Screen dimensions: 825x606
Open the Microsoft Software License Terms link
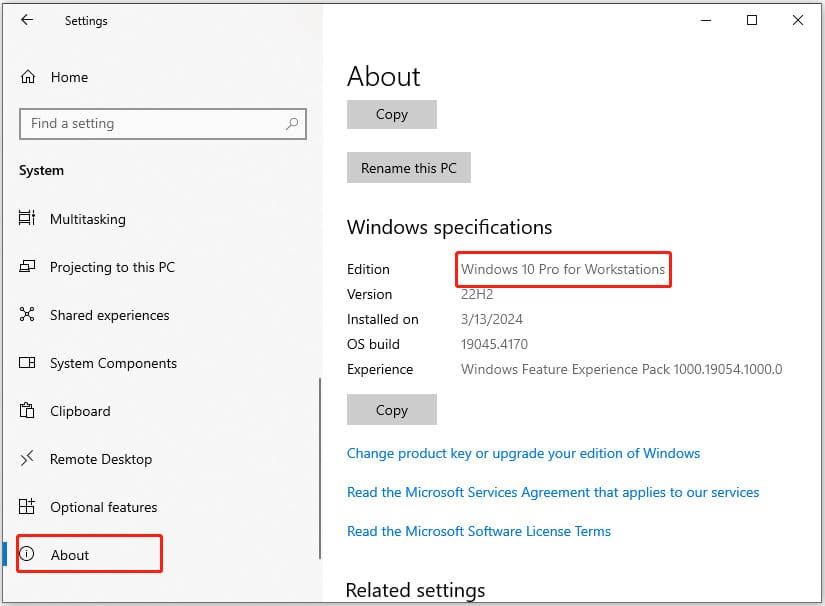pyautogui.click(x=478, y=531)
